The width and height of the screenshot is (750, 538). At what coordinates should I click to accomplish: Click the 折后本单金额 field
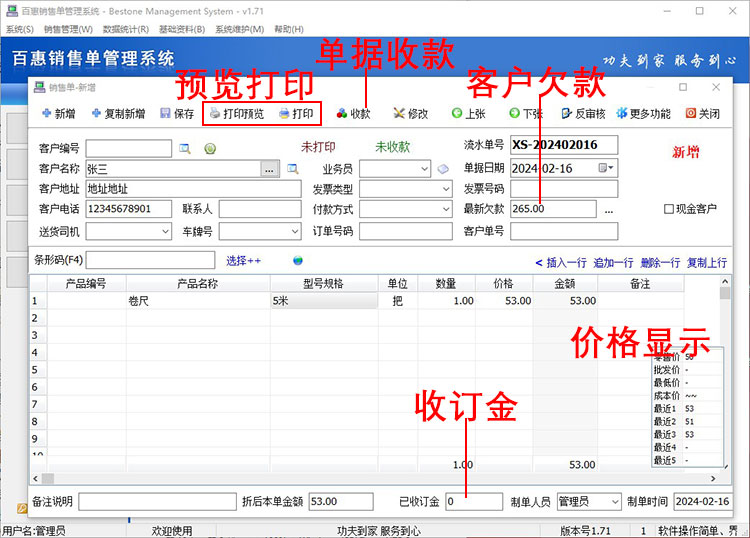[x=341, y=502]
